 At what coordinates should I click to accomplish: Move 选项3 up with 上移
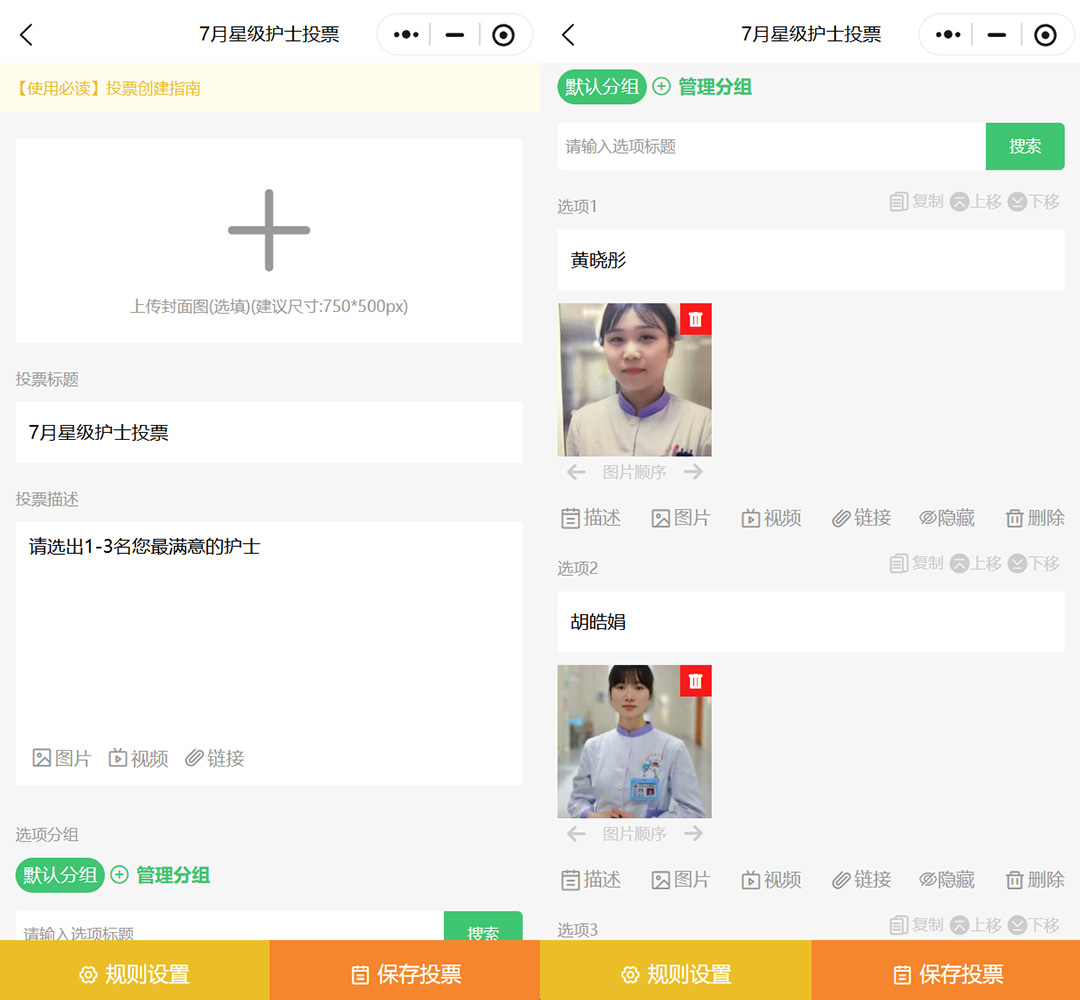975,925
